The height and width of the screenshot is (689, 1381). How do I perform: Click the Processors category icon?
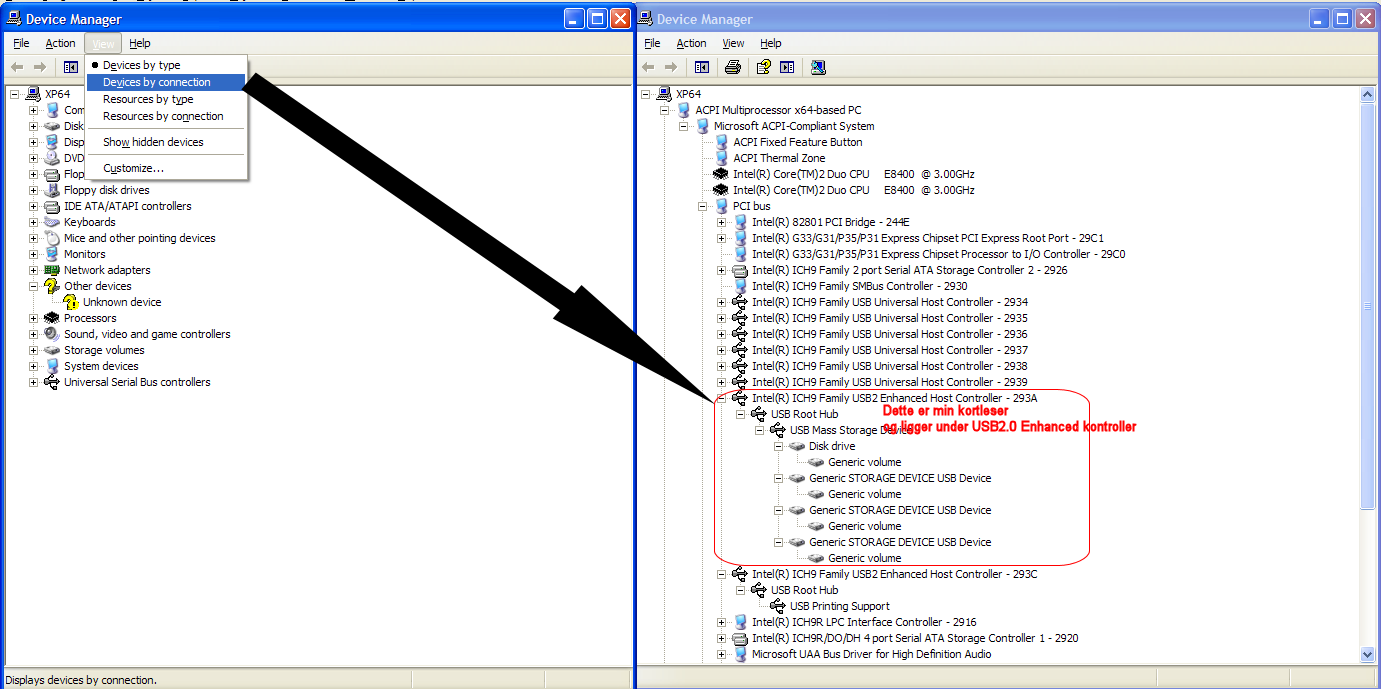click(52, 318)
